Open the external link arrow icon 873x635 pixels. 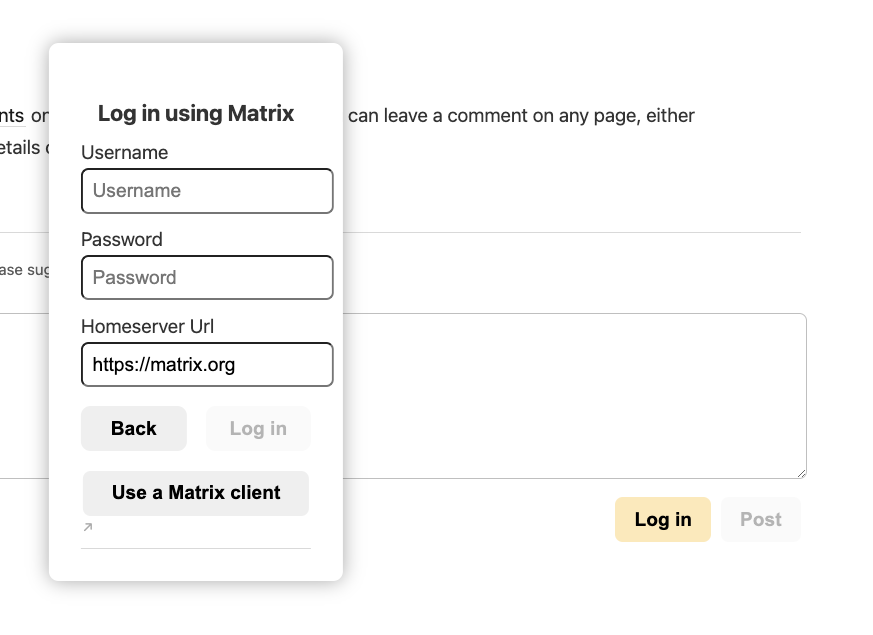point(88,526)
